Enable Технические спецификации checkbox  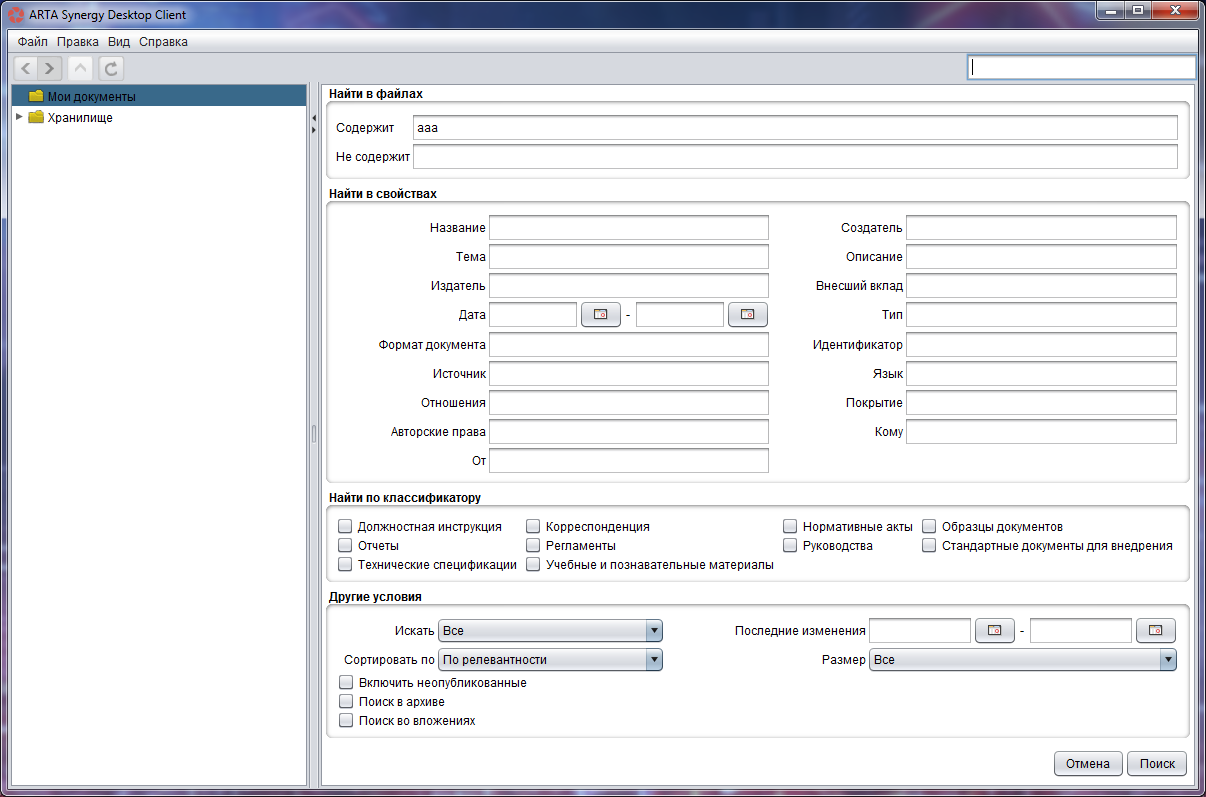click(x=345, y=564)
